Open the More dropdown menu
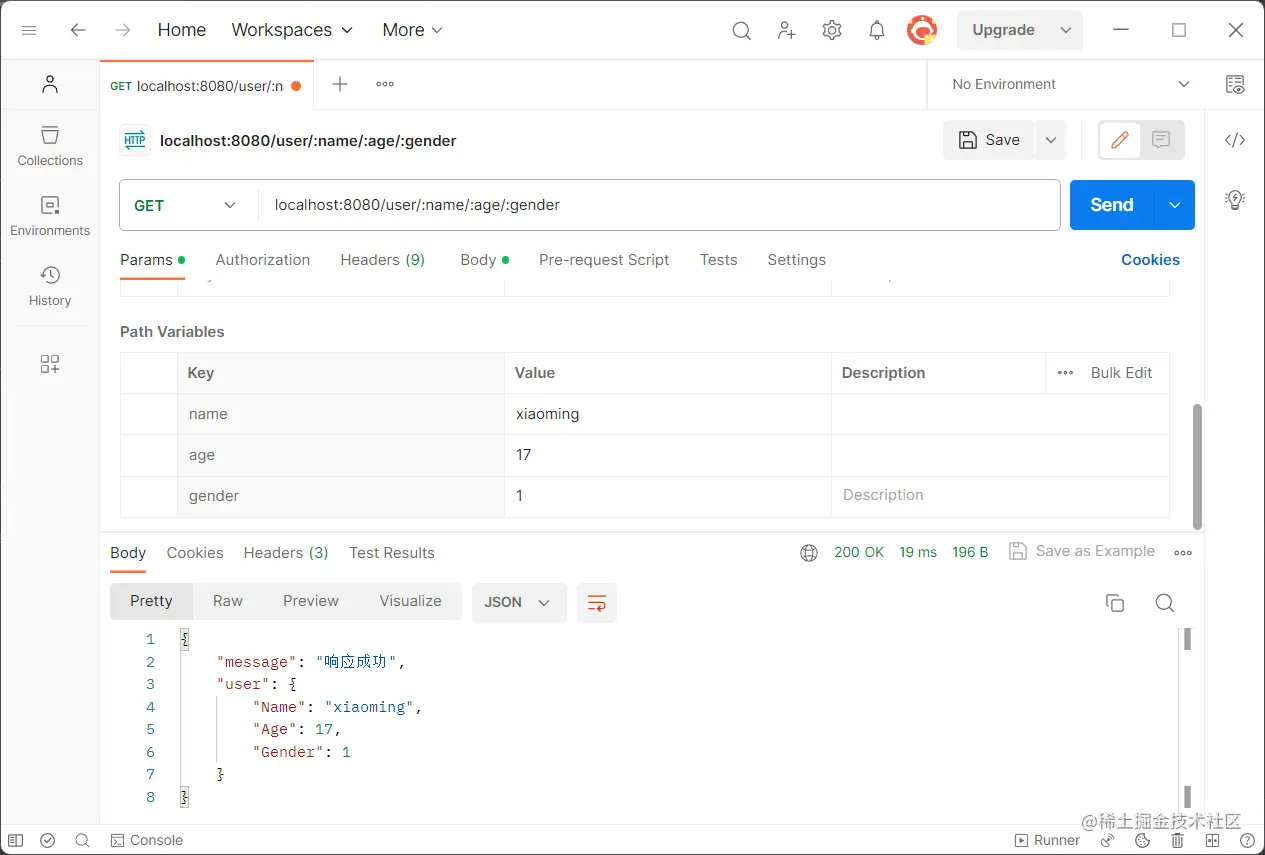 click(x=412, y=30)
